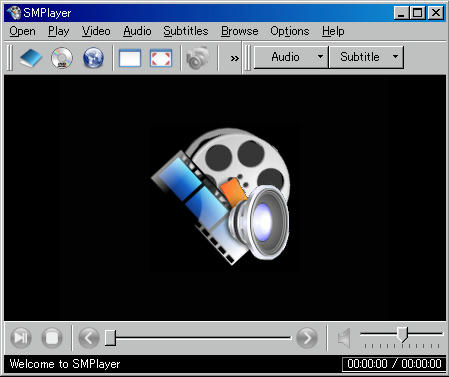The height and width of the screenshot is (377, 449).
Task: Maximize the SMPlayer window
Action: 418,13
